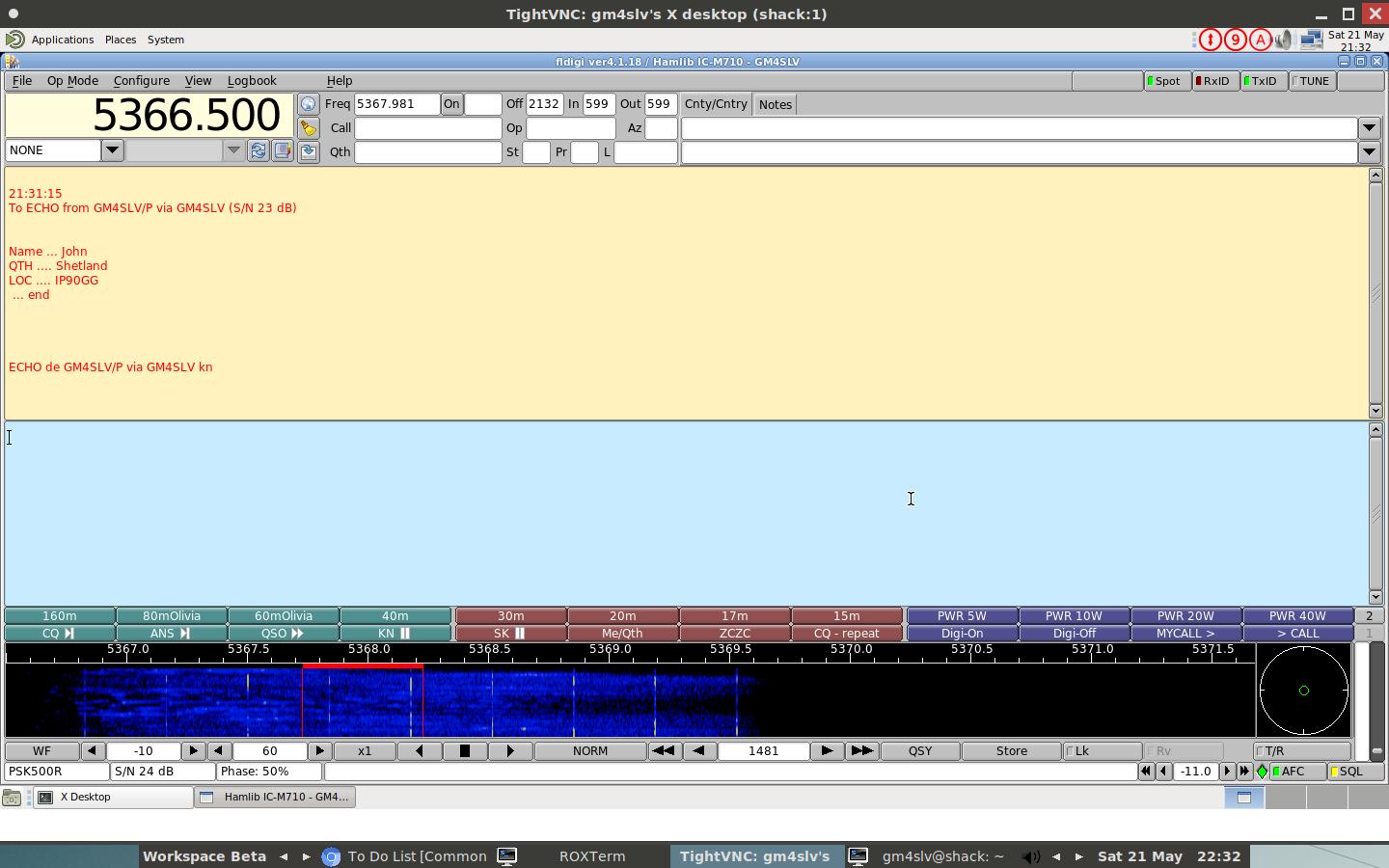Clear log fields with the broom icon

pyautogui.click(x=309, y=127)
